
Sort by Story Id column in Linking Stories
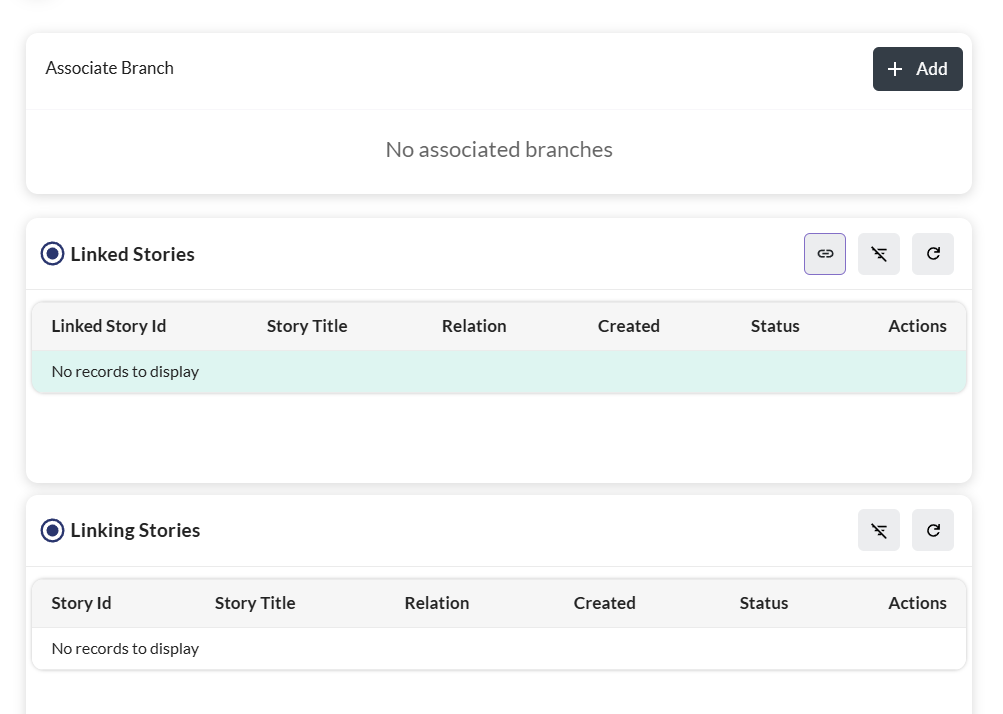[x=81, y=603]
